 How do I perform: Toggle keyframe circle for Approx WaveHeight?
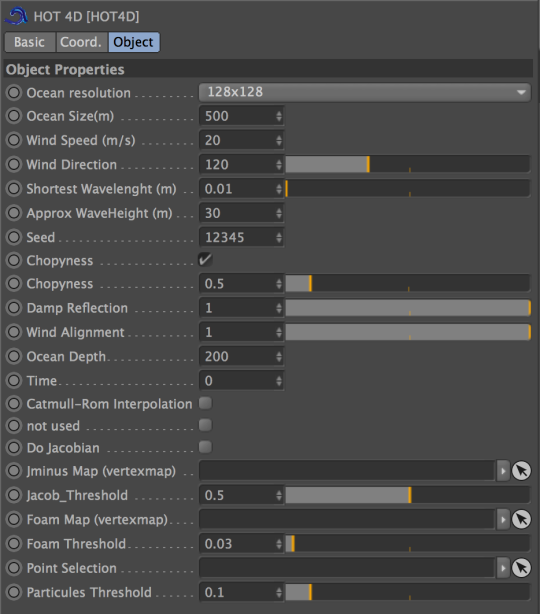click(x=14, y=213)
